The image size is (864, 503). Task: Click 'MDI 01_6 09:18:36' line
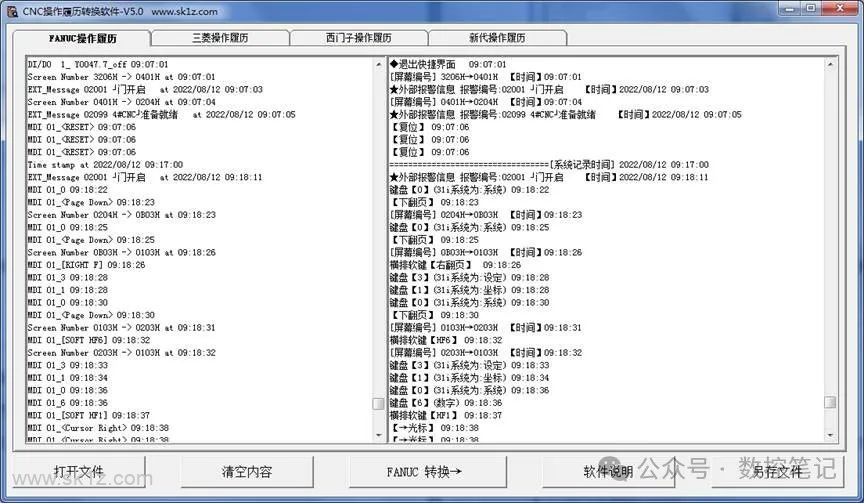coord(68,403)
